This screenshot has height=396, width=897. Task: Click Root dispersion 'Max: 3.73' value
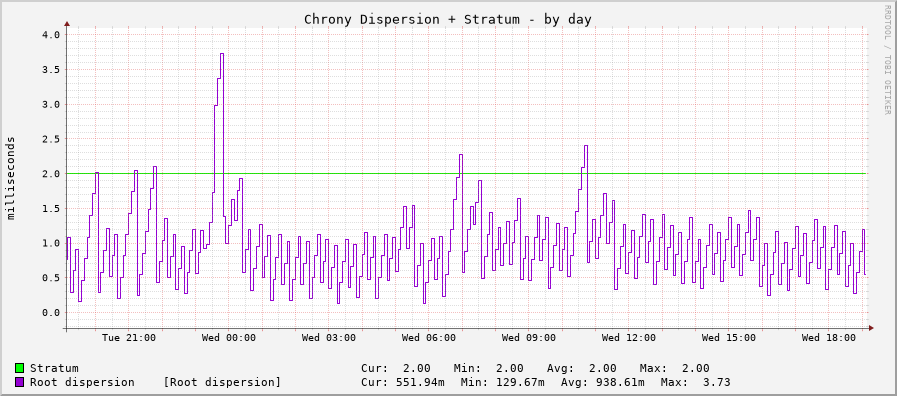695,382
